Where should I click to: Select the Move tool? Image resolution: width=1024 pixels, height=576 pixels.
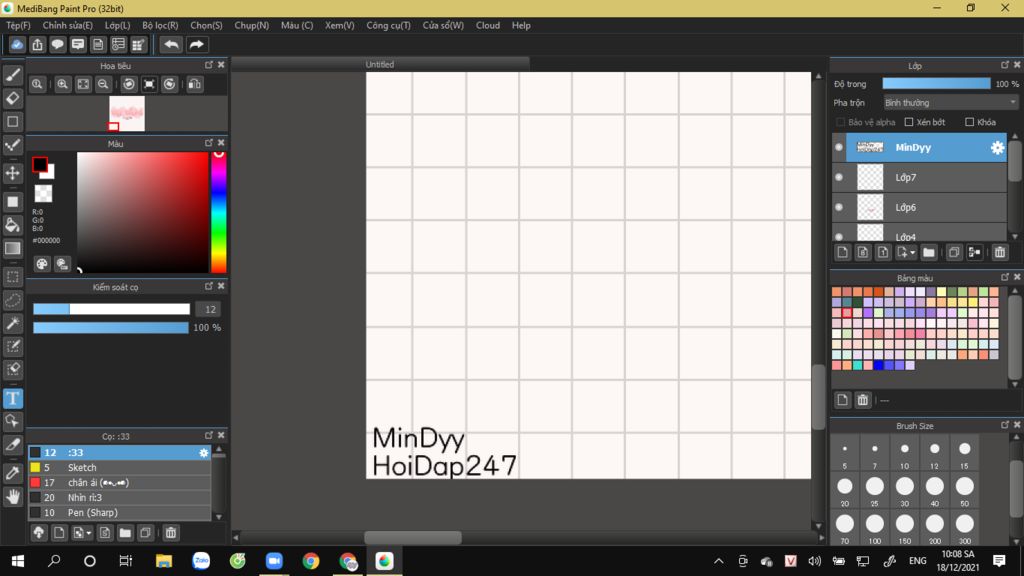(x=13, y=173)
